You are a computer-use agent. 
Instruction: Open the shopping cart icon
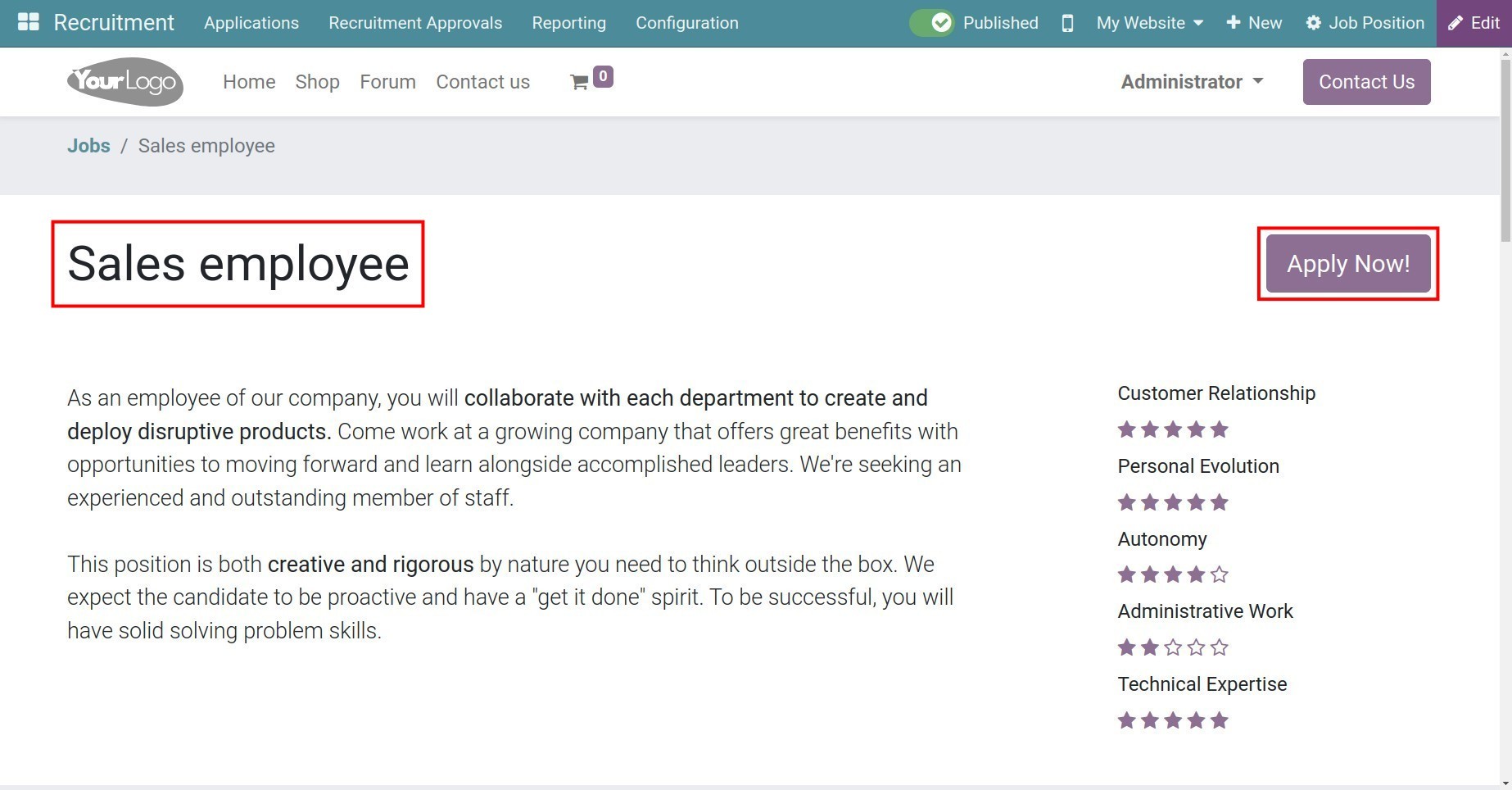point(579,82)
